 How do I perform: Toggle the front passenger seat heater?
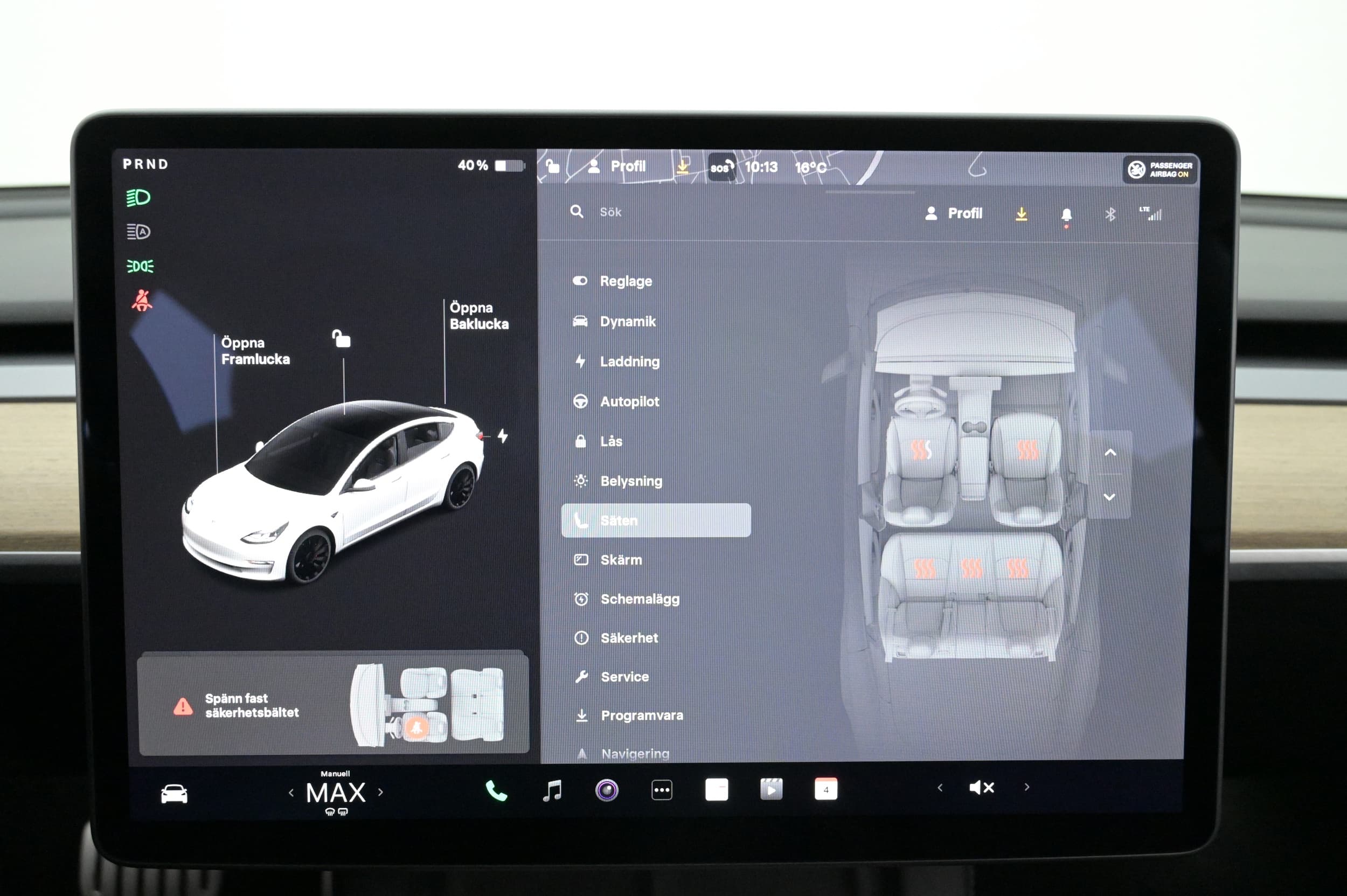coord(1027,450)
